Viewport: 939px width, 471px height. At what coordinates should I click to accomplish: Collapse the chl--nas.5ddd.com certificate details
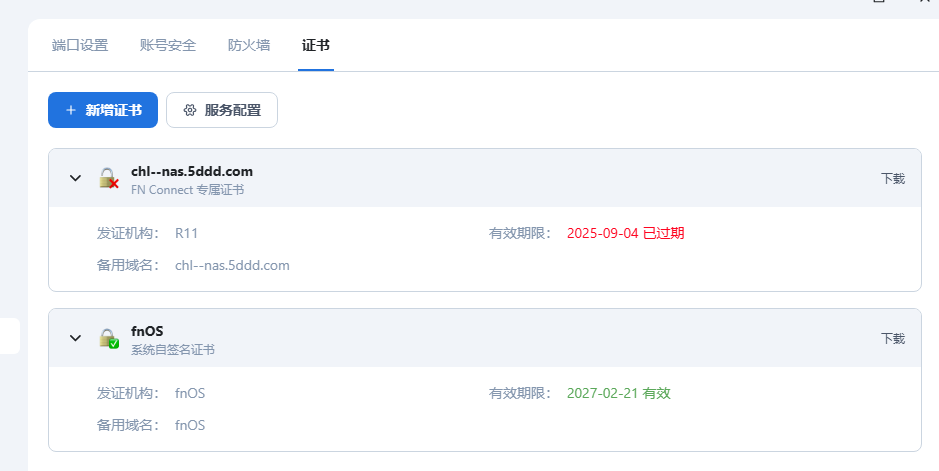tap(75, 179)
